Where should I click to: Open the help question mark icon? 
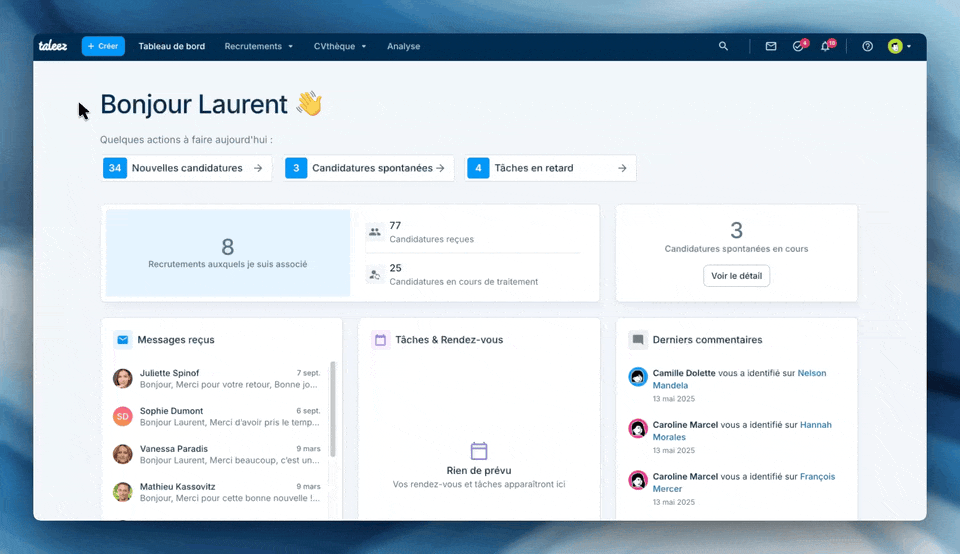click(x=868, y=46)
